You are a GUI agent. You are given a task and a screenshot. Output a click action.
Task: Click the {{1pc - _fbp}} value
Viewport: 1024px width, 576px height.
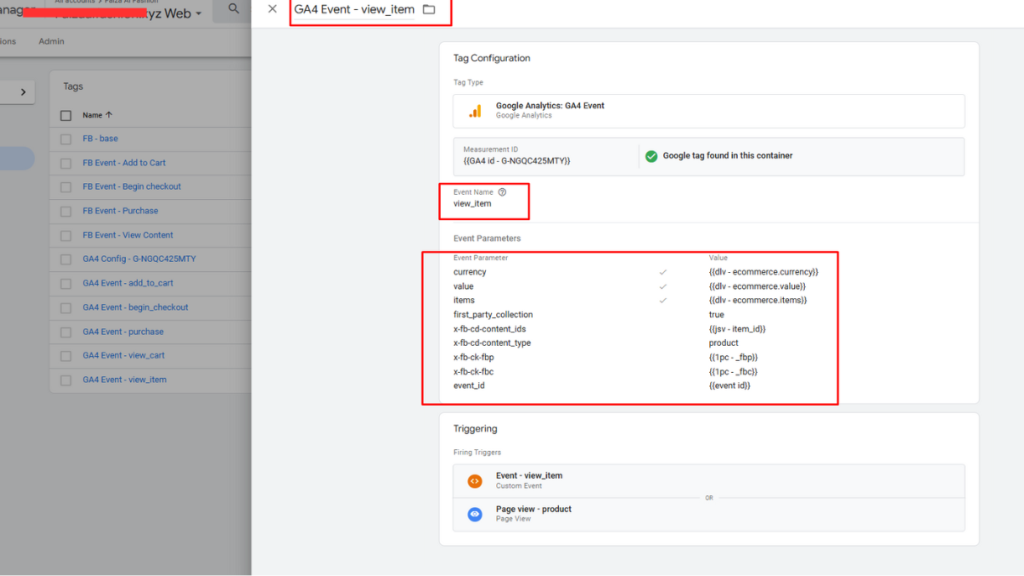click(733, 357)
